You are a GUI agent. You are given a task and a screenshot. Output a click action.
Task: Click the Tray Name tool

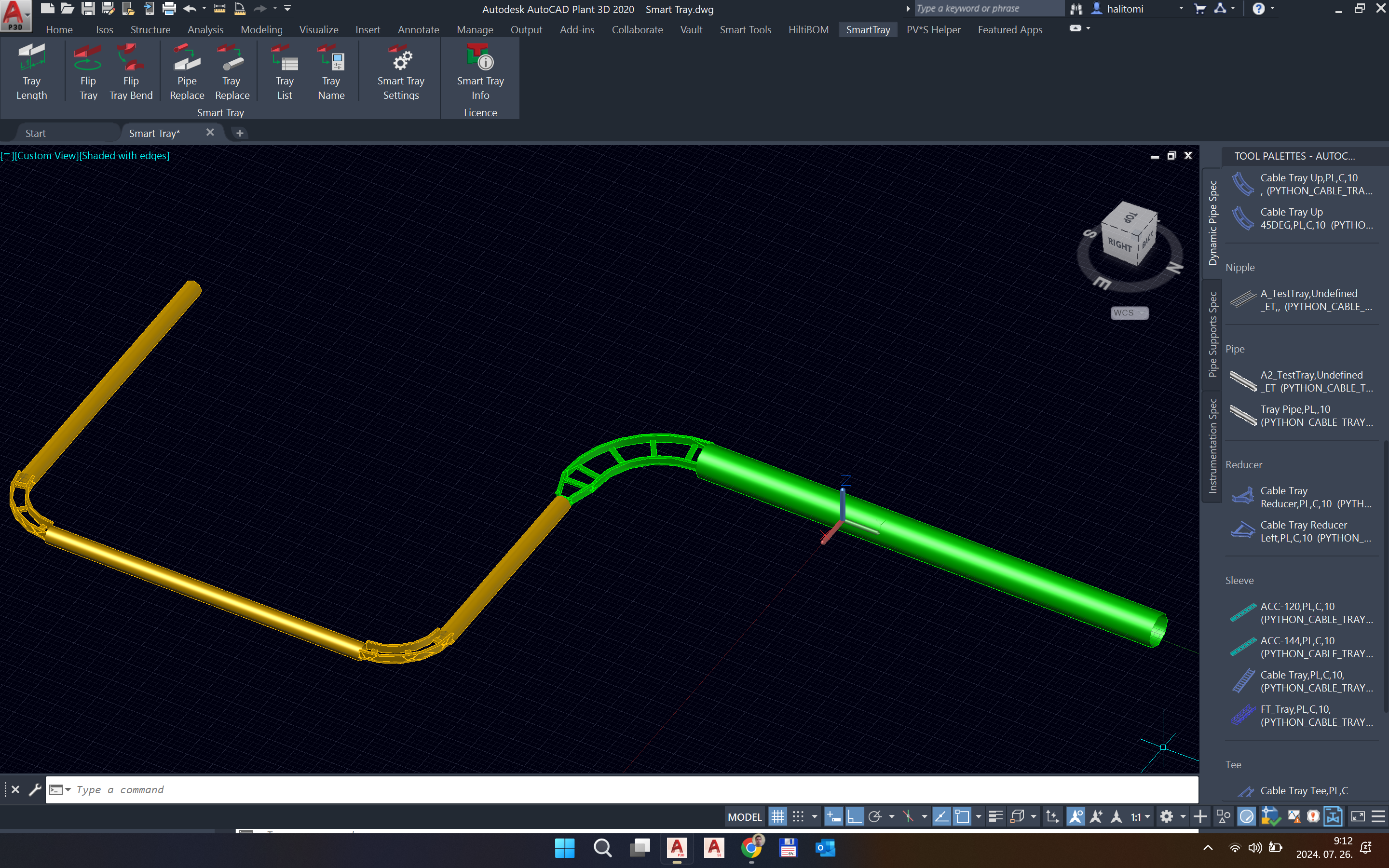[x=331, y=73]
